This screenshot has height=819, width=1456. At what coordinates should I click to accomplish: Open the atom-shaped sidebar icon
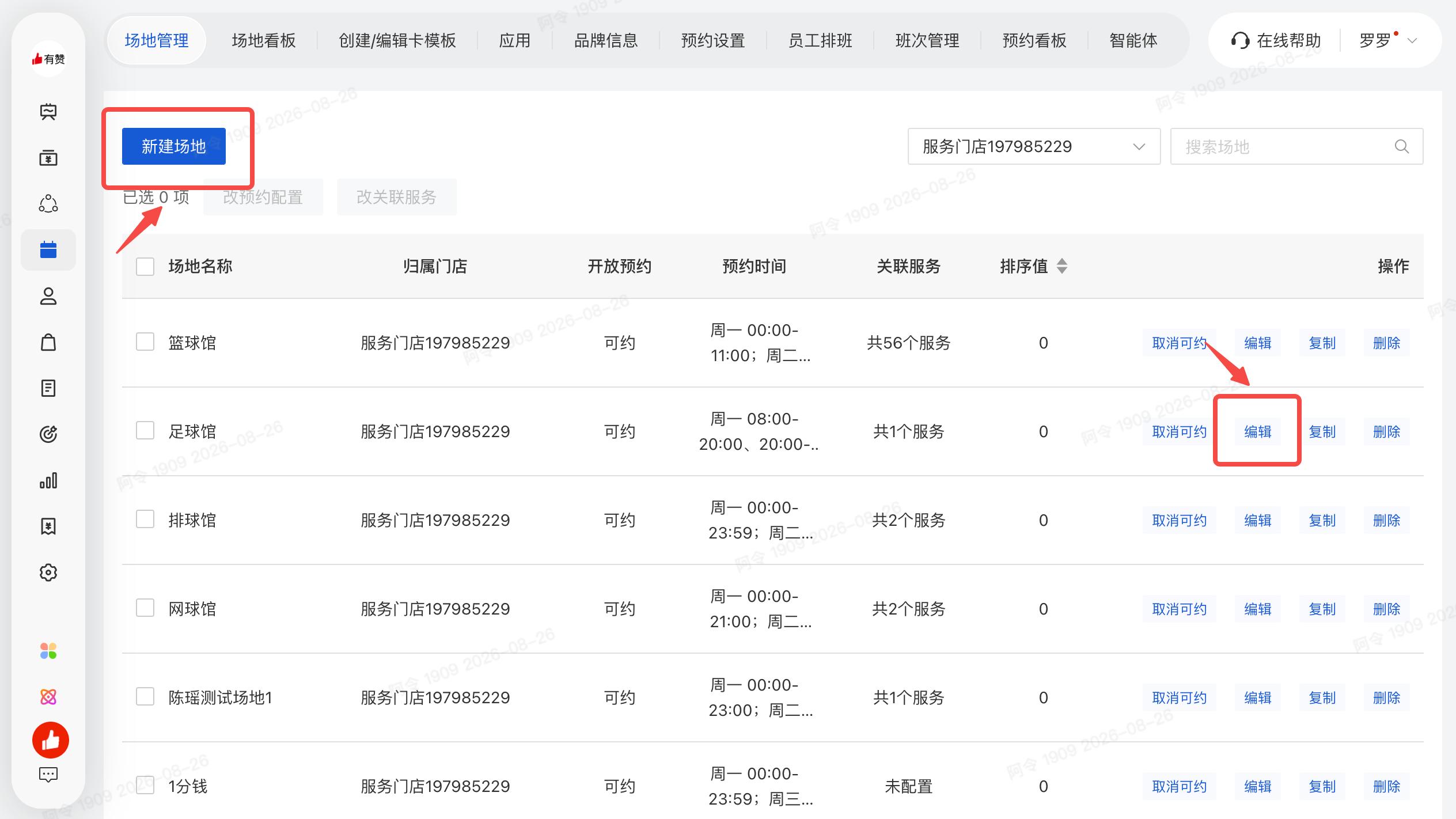pyautogui.click(x=48, y=697)
